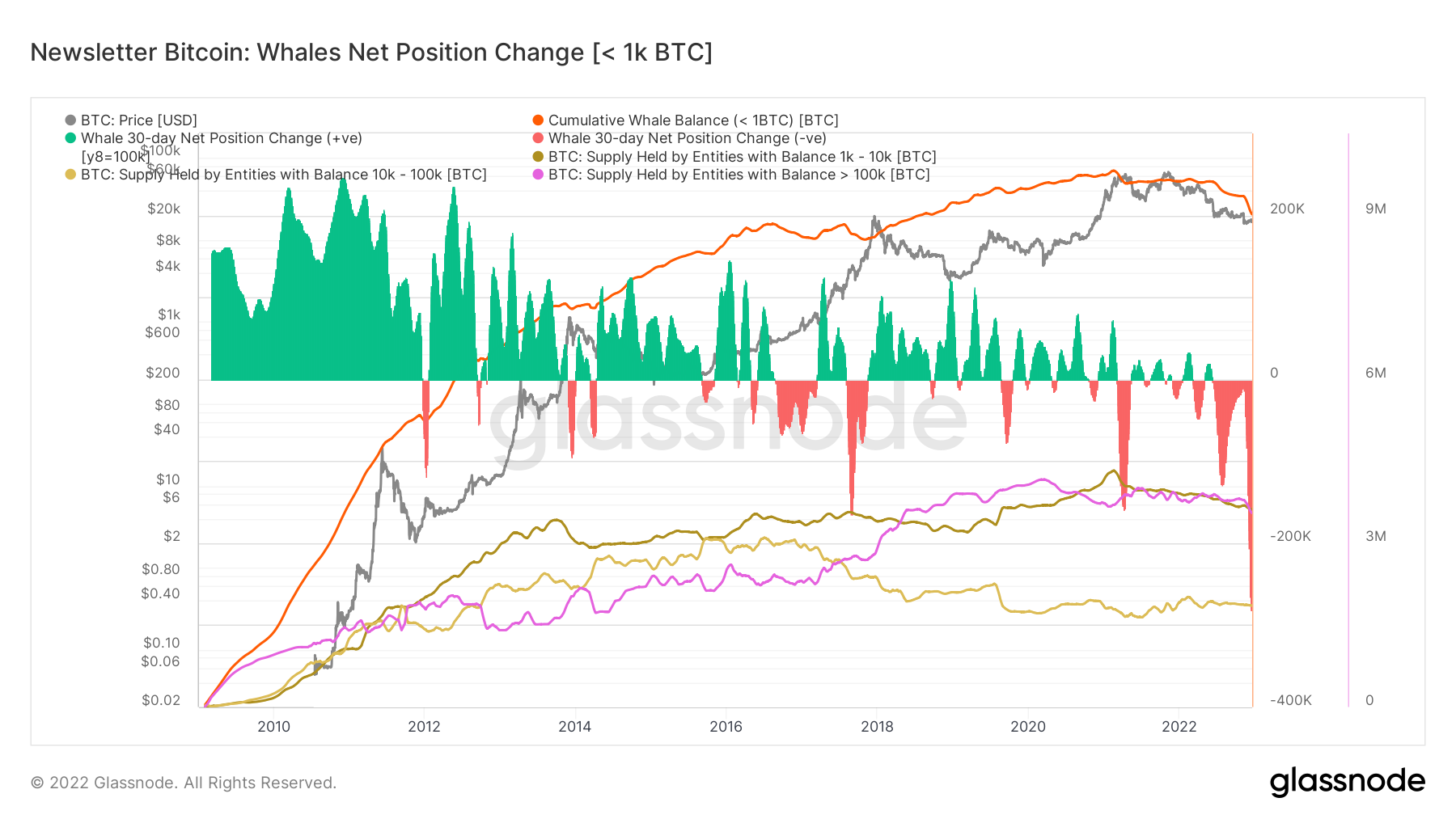The width and height of the screenshot is (1456, 819).
Task: Click the glassnode logo at bottom right
Action: point(1348,782)
